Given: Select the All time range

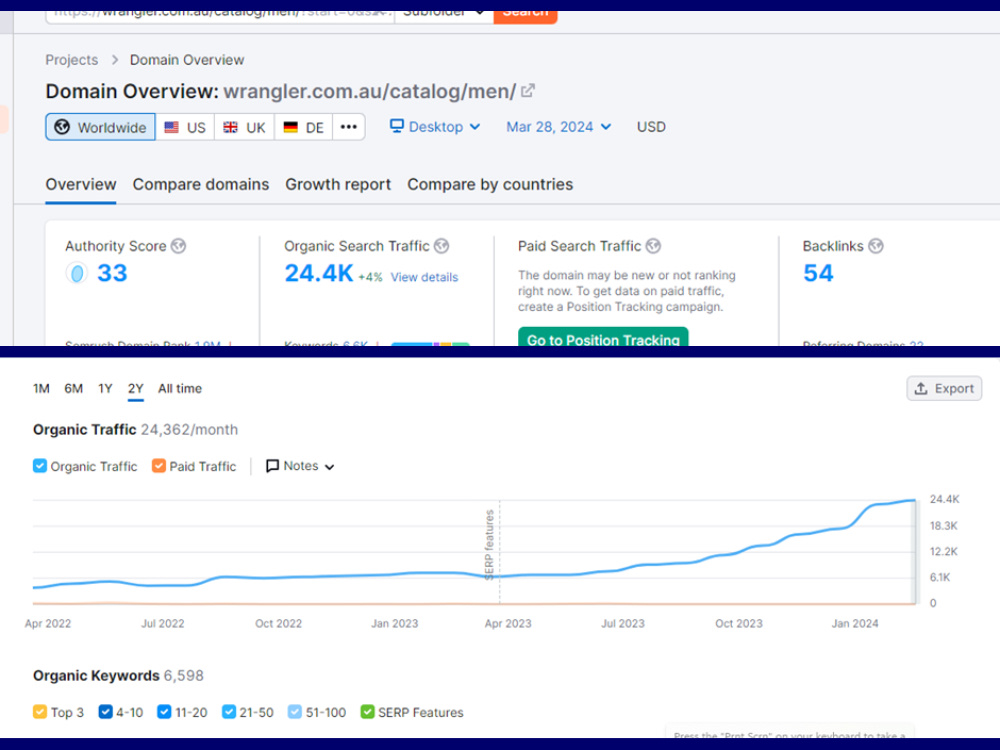Looking at the screenshot, I should pos(180,388).
